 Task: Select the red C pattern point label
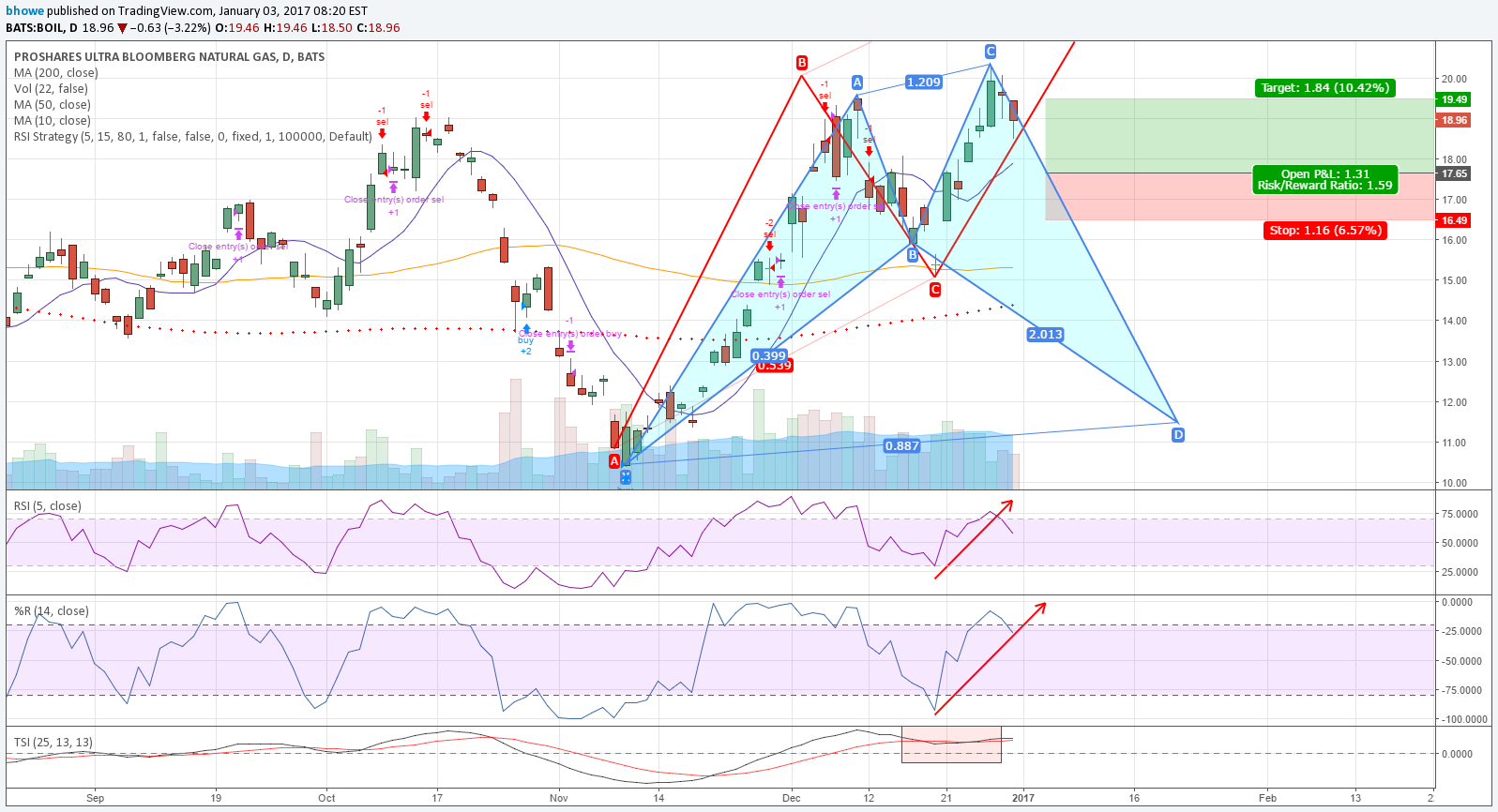coord(935,291)
